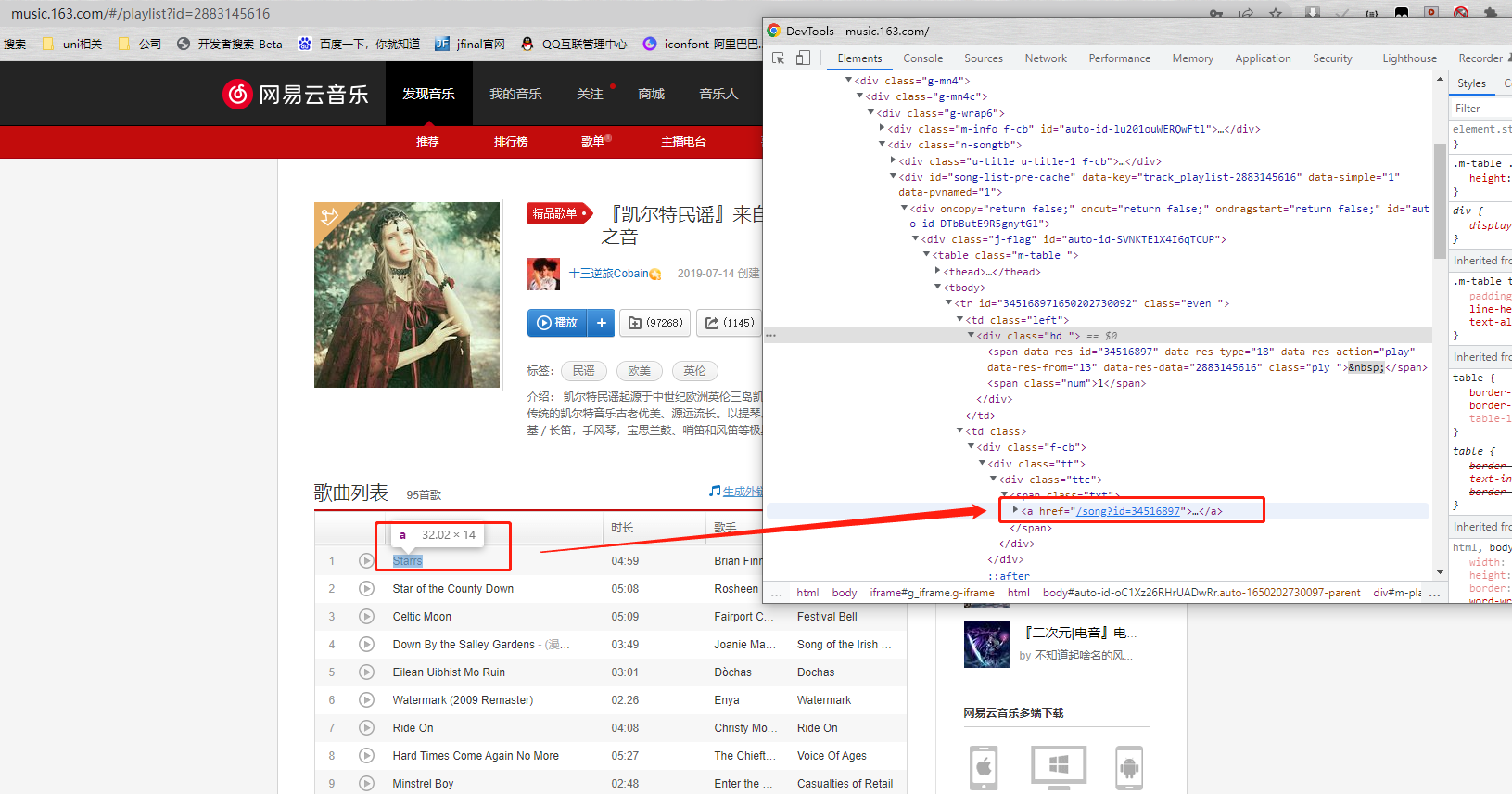Open creator profile 十三逆旅Cobain
The width and height of the screenshot is (1512, 794).
[609, 274]
